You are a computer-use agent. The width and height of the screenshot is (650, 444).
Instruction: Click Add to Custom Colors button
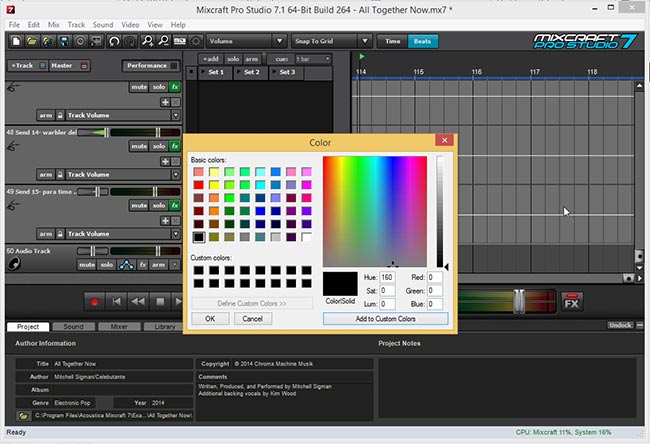click(x=385, y=318)
